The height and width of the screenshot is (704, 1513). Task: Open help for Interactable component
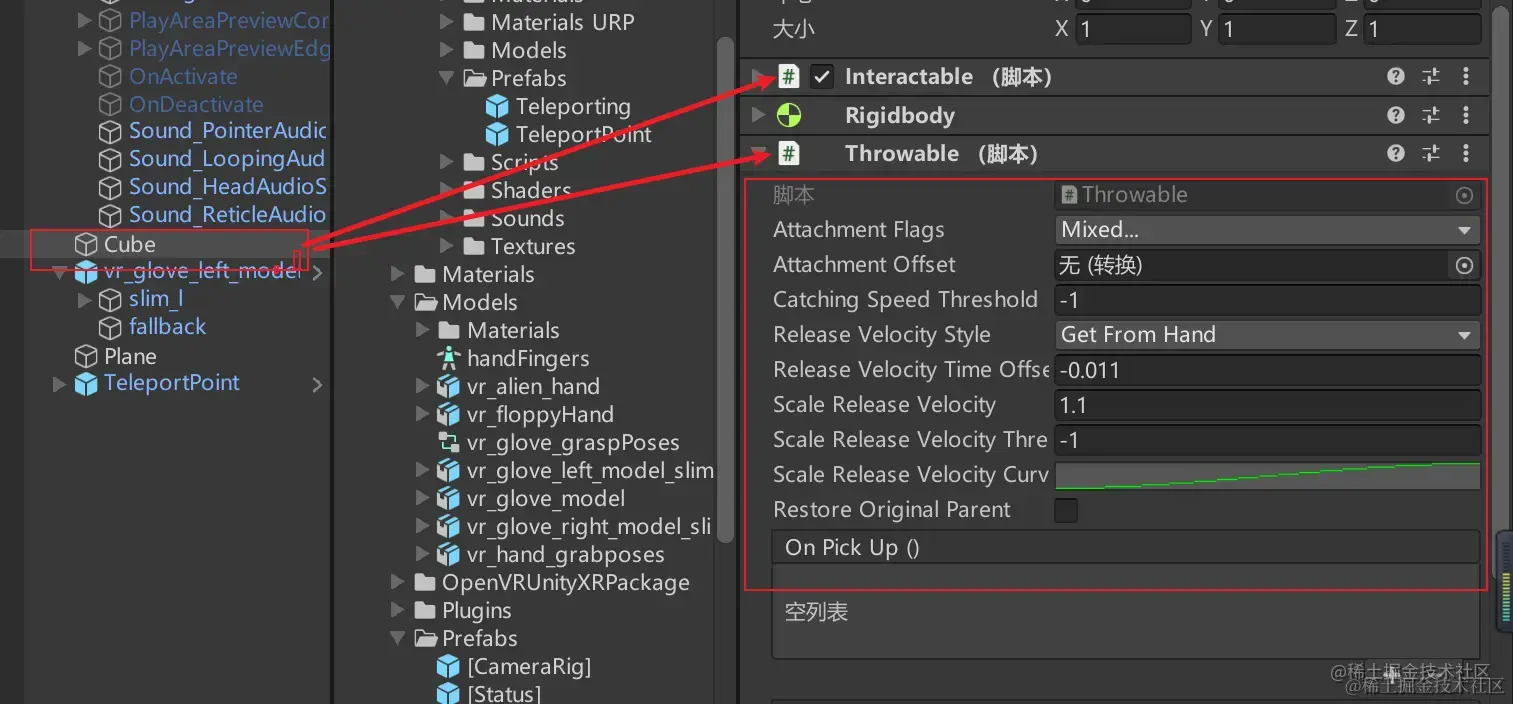pyautogui.click(x=1396, y=77)
